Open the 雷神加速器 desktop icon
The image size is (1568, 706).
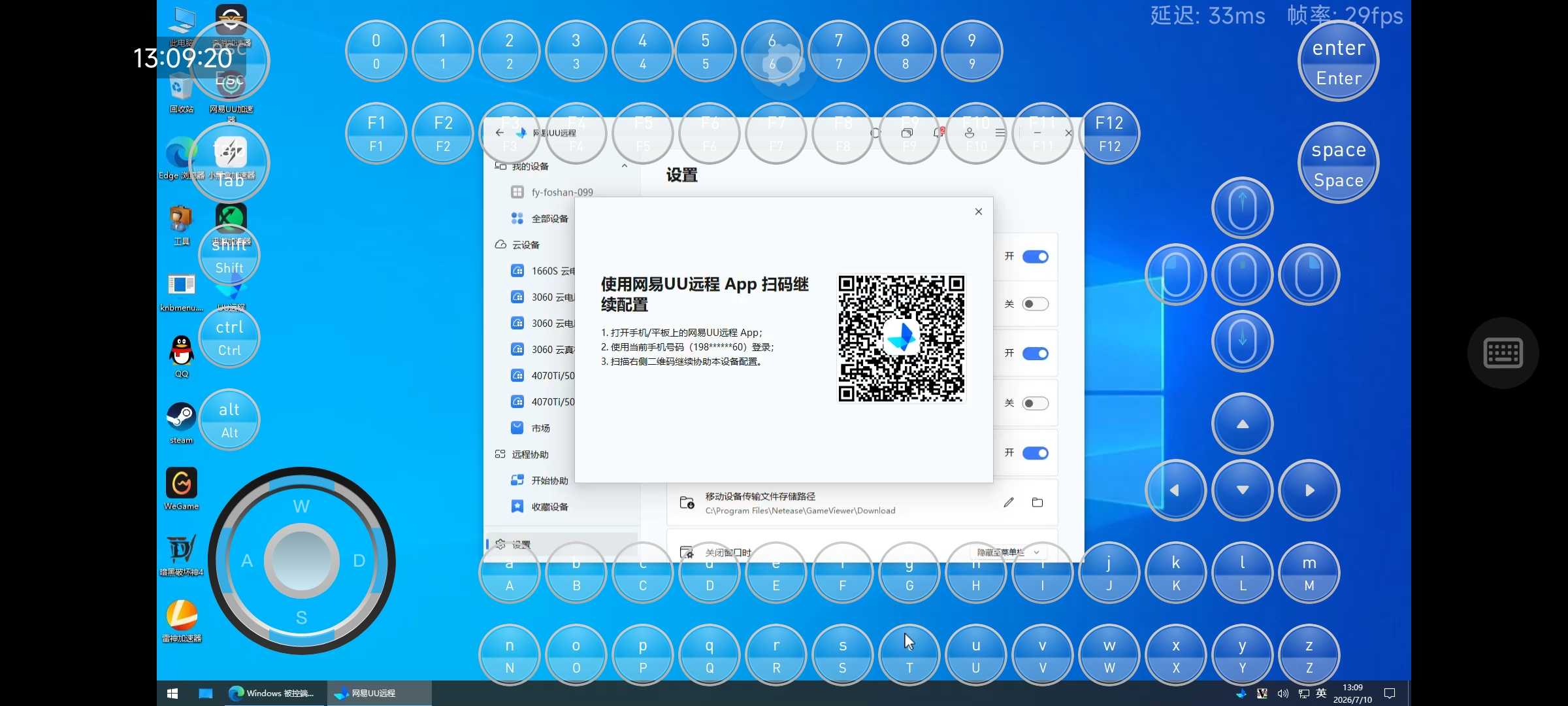[181, 621]
